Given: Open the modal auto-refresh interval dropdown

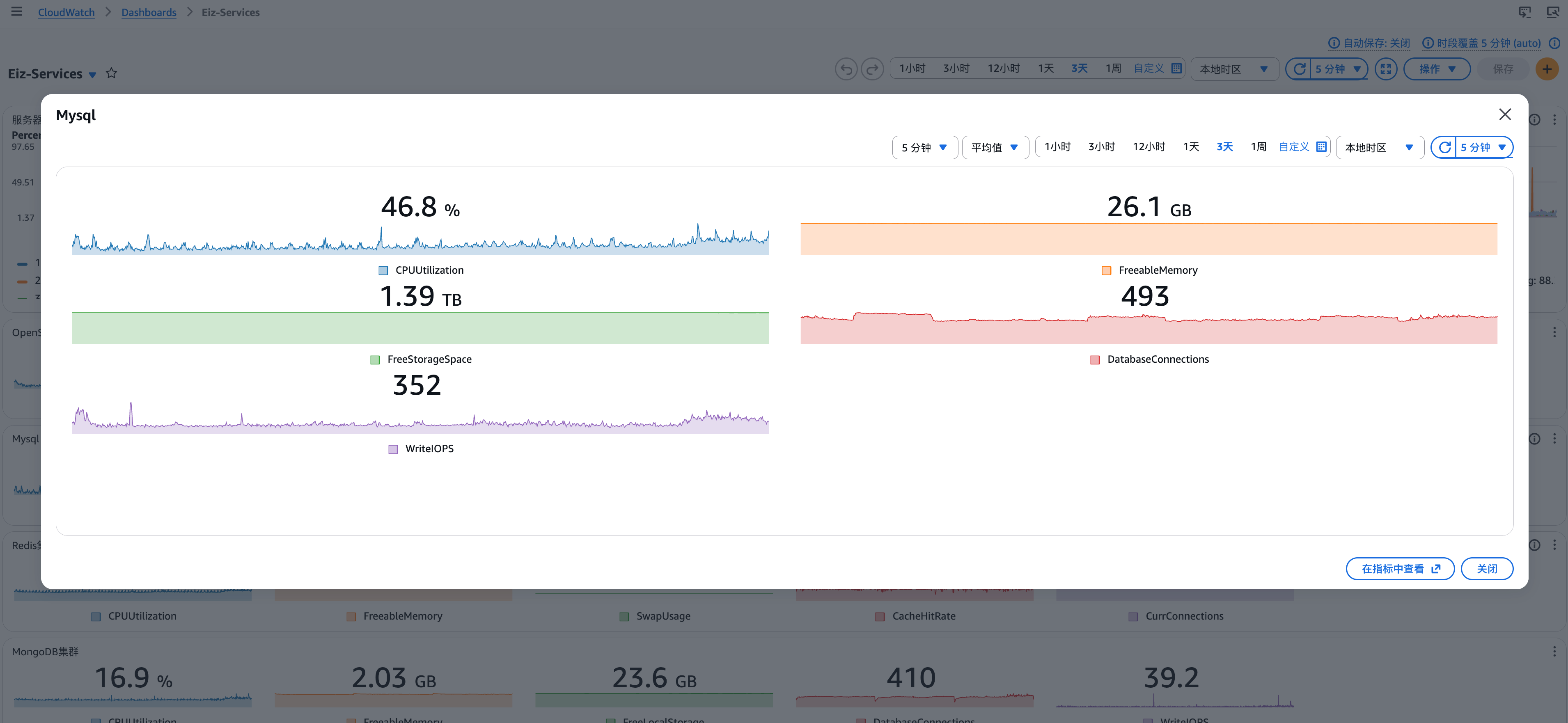Looking at the screenshot, I should click(1483, 147).
